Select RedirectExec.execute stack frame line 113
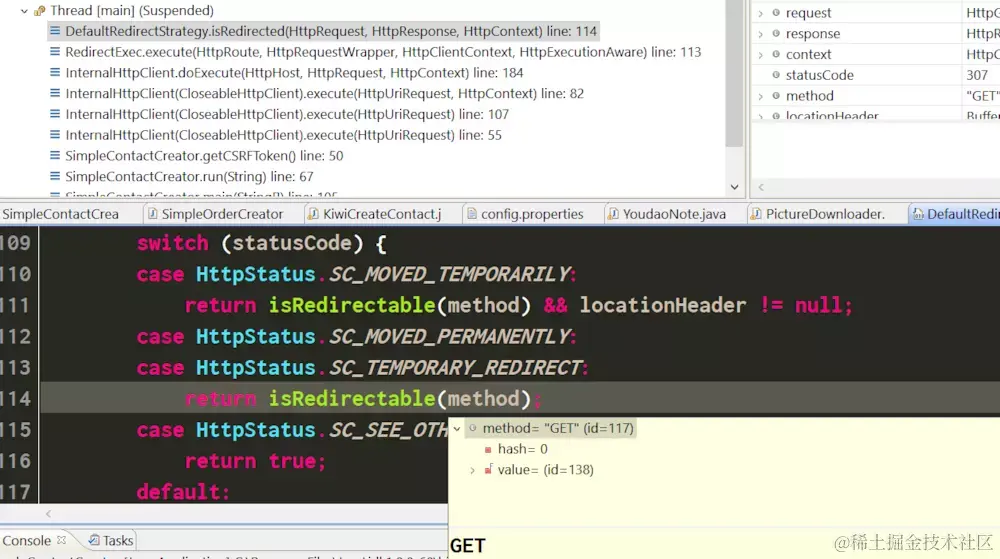The width and height of the screenshot is (1000, 559). pos(383,52)
